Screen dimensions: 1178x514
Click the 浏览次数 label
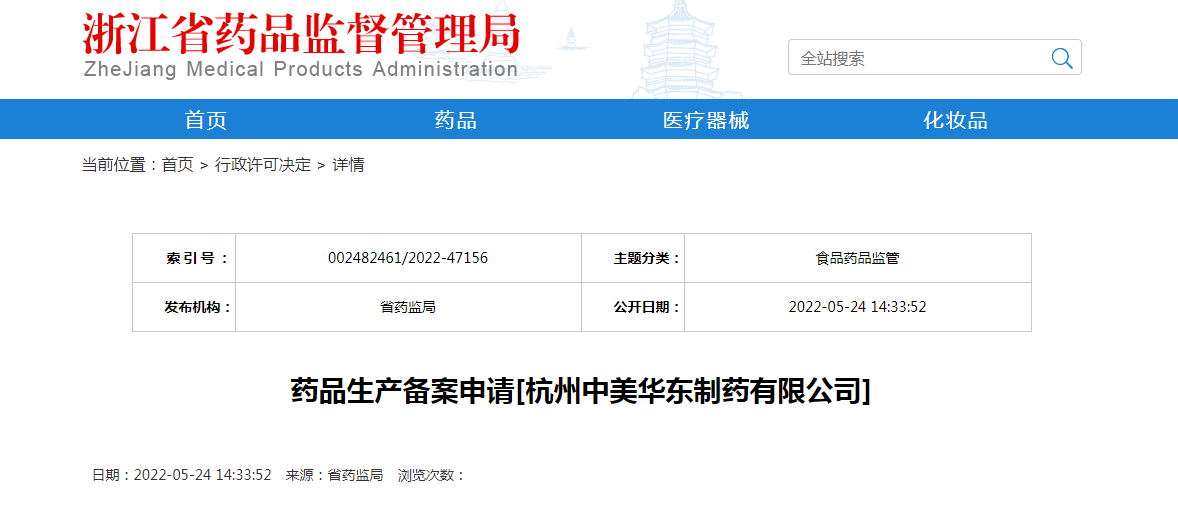coord(431,475)
